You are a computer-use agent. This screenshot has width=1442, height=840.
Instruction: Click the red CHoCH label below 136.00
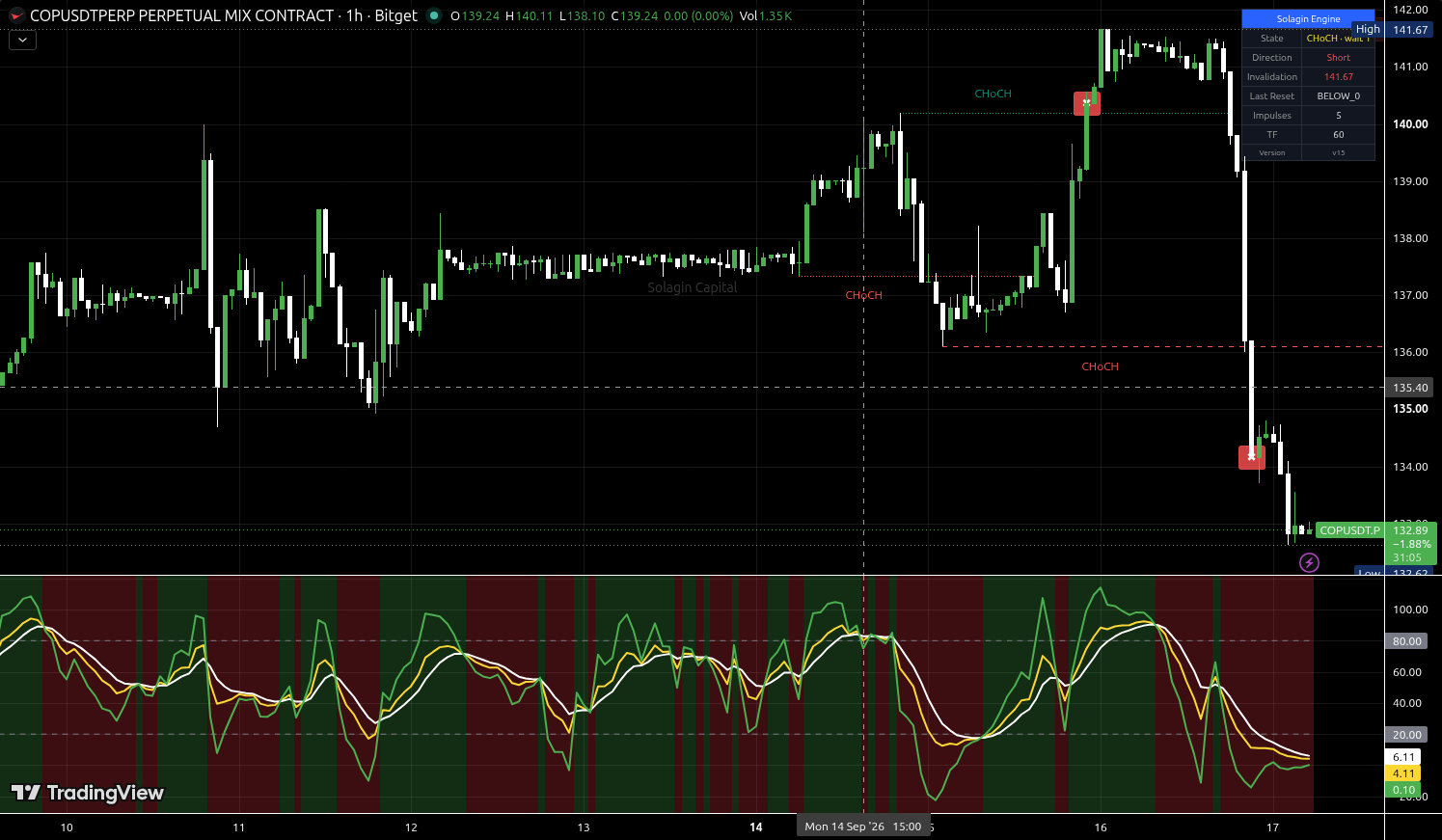pyautogui.click(x=1100, y=366)
